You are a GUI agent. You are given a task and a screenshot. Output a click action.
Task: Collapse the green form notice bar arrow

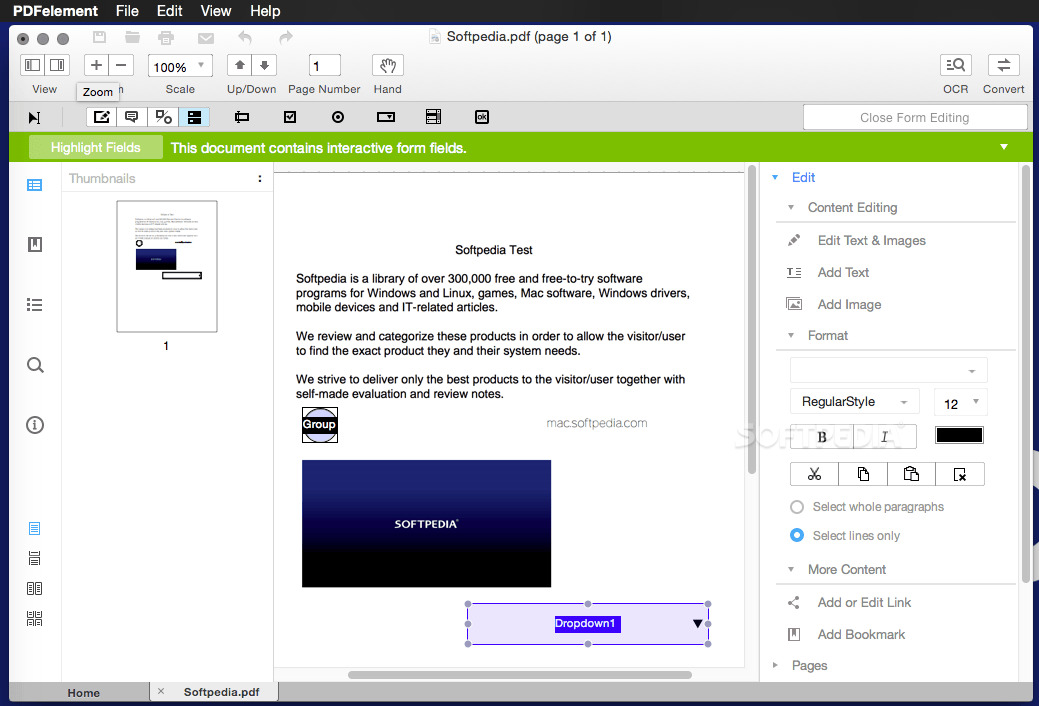click(x=1004, y=147)
